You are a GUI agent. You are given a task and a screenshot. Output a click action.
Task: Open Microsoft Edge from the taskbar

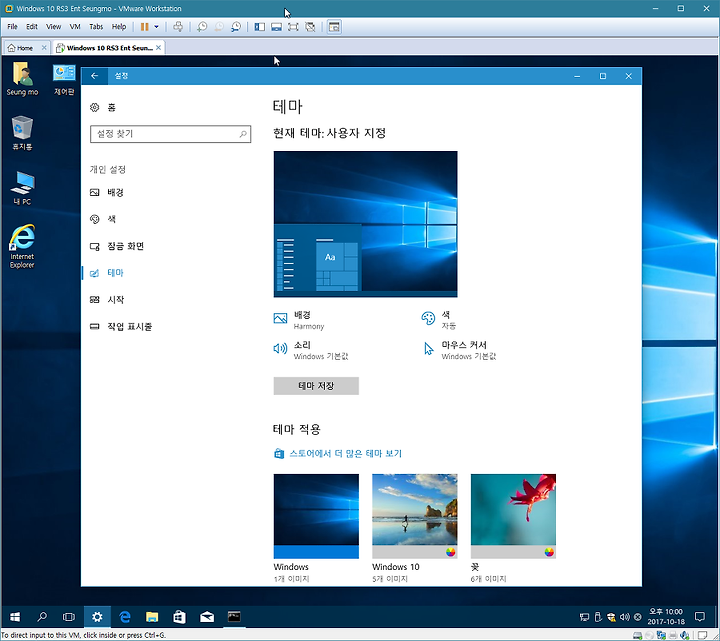124,617
